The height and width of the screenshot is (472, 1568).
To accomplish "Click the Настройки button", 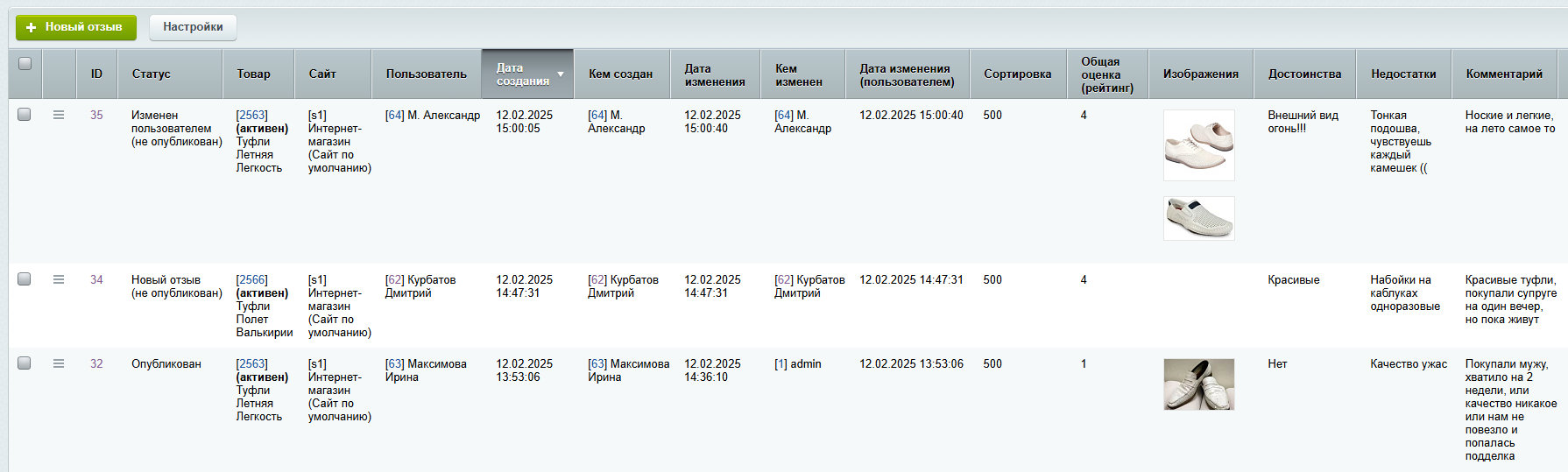I will point(193,27).
